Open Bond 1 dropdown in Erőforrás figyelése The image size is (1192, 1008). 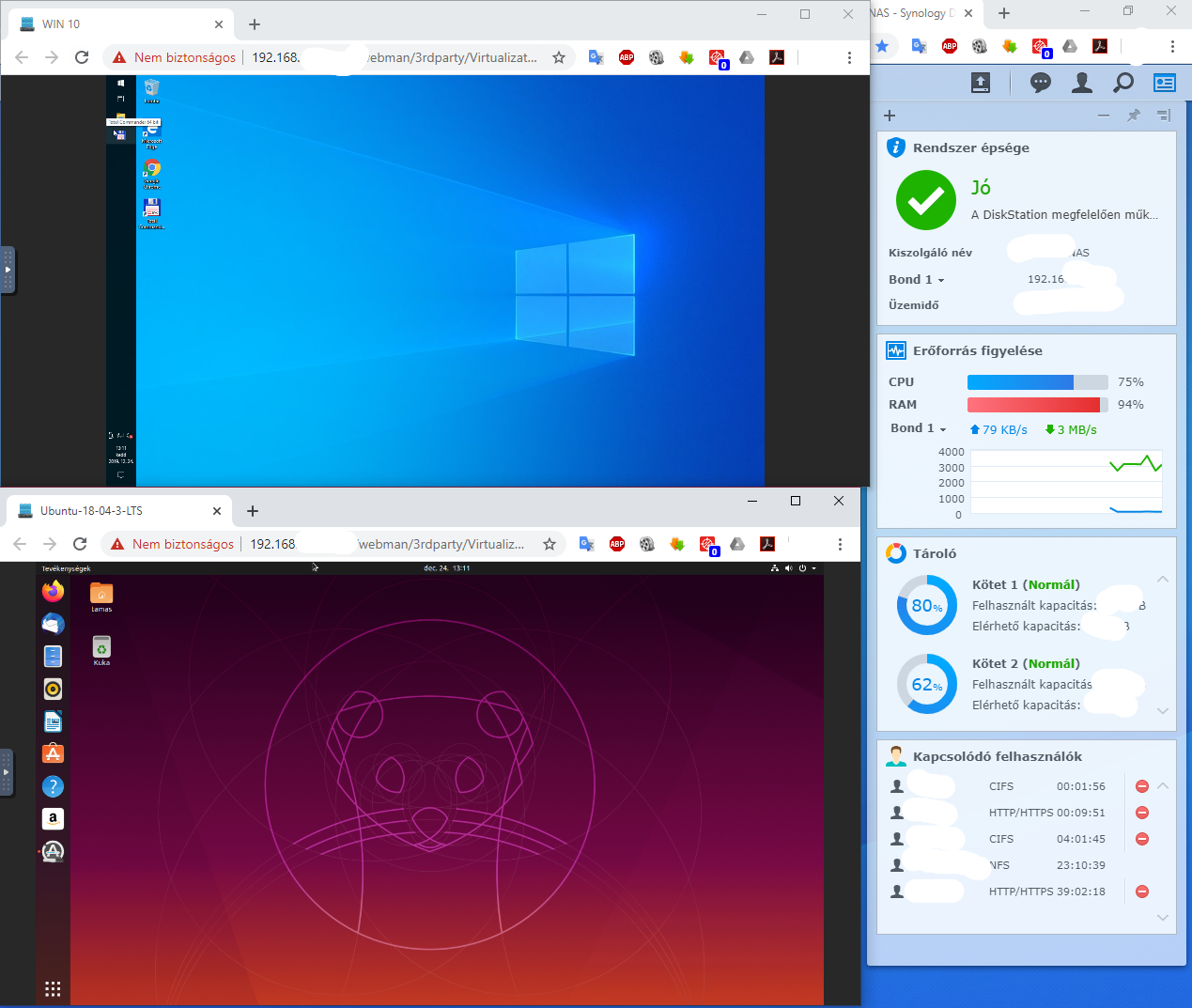coord(919,428)
